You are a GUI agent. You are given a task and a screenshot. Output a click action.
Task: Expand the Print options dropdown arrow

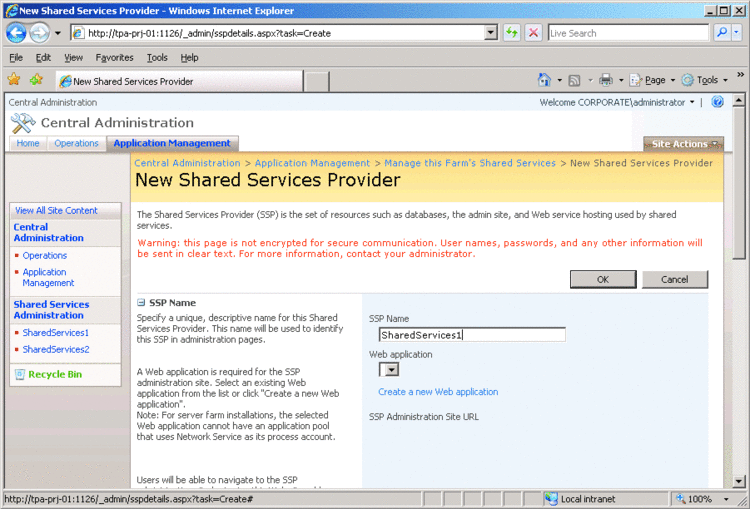click(x=621, y=80)
